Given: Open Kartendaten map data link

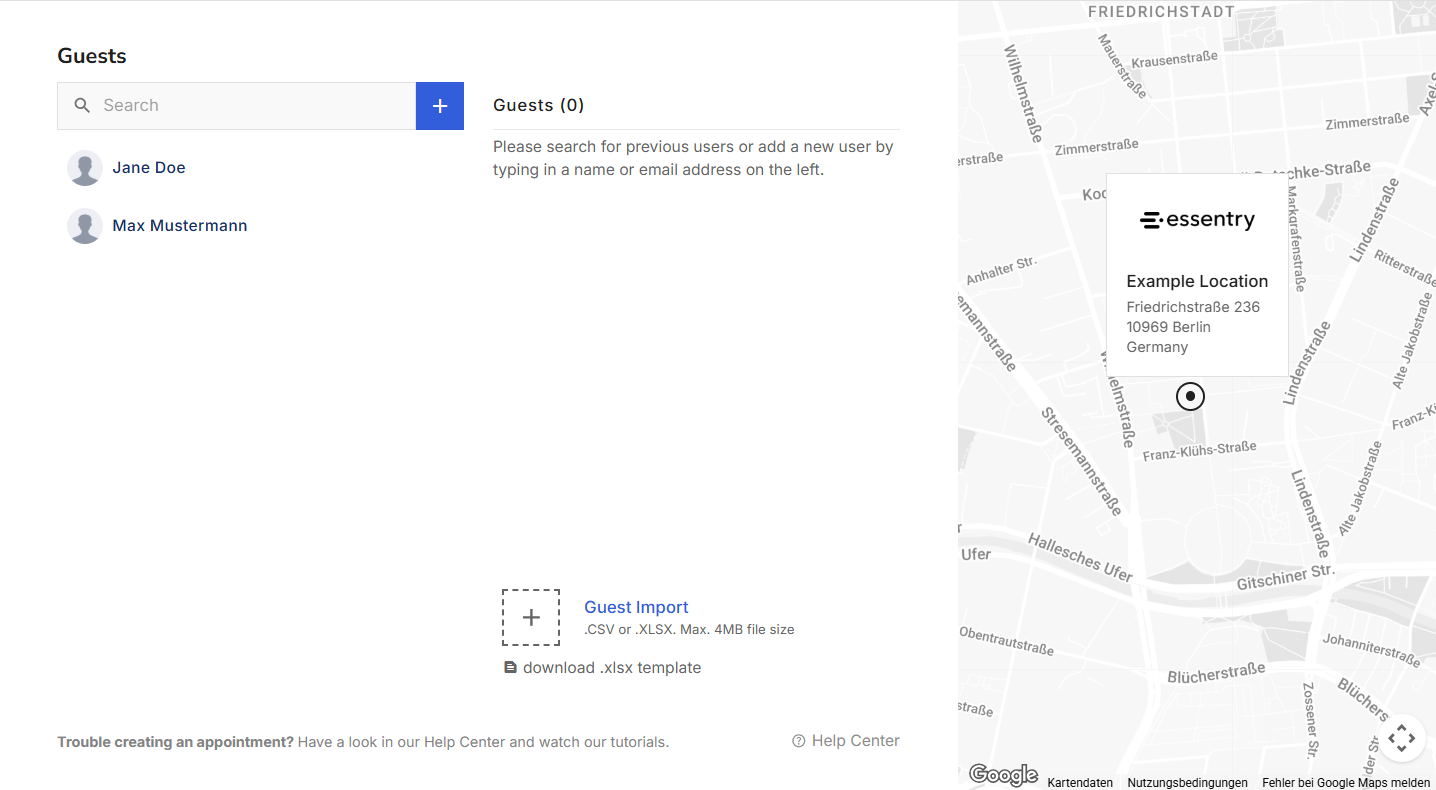Looking at the screenshot, I should click(1080, 783).
